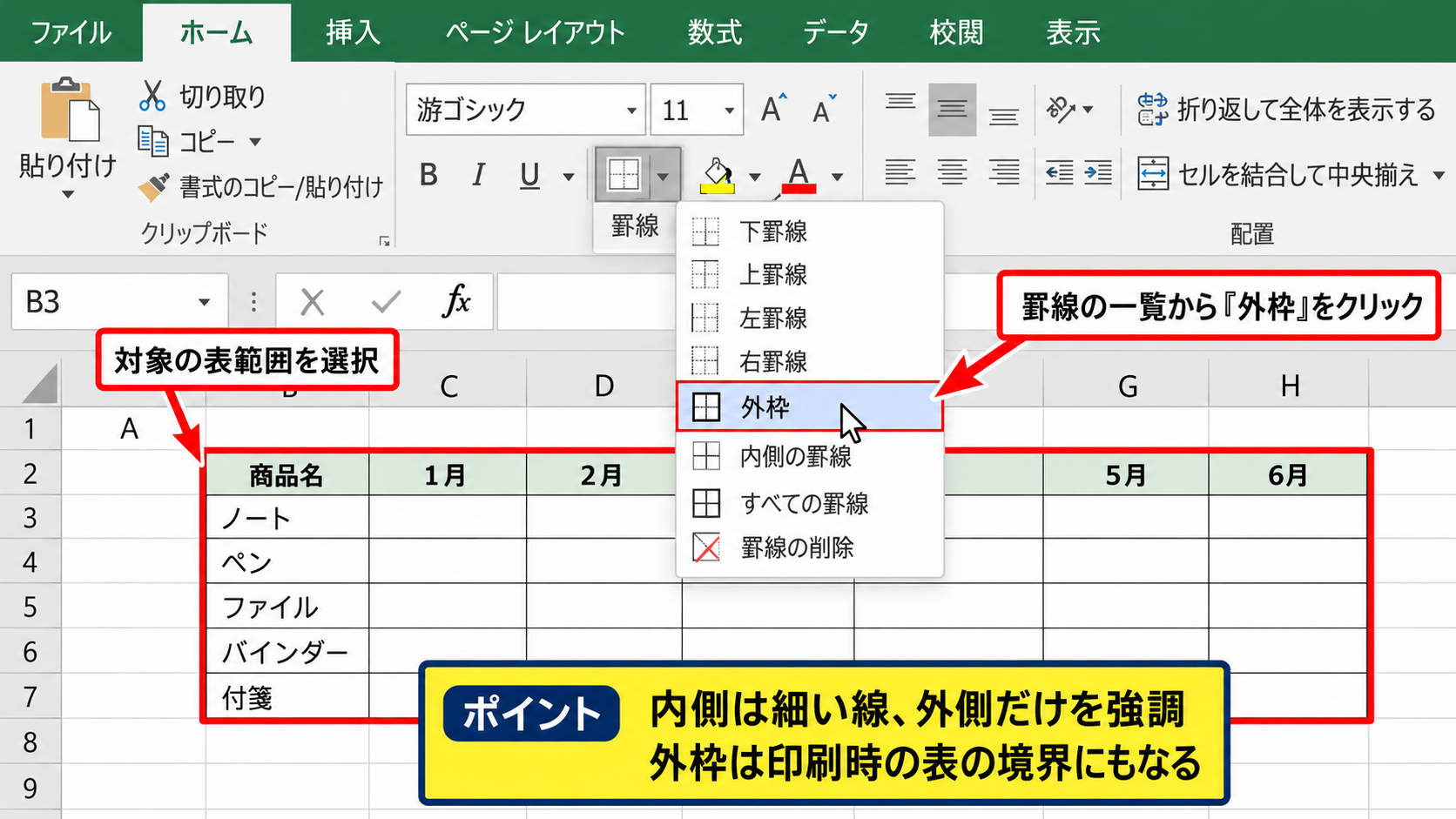The image size is (1456, 819).
Task: Click the fill color paint bucket icon
Action: (x=718, y=175)
